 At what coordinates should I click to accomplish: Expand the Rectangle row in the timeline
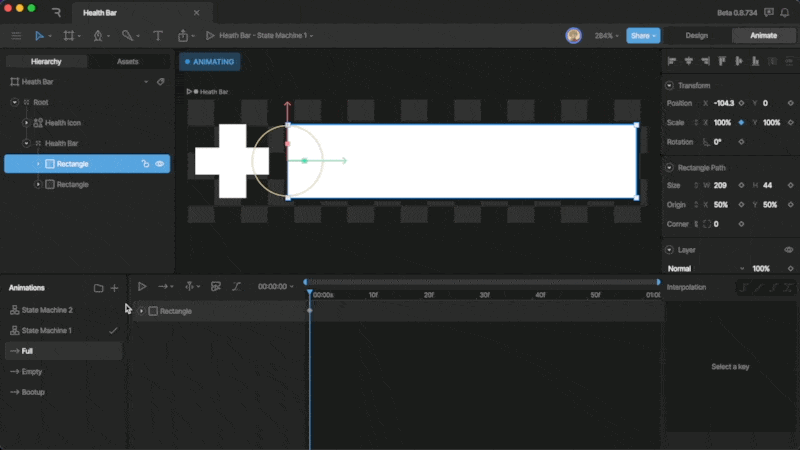[x=141, y=311]
